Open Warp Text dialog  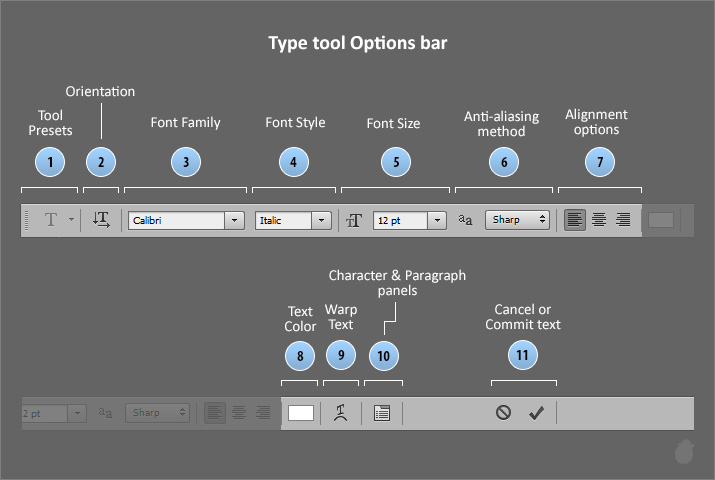coord(341,412)
